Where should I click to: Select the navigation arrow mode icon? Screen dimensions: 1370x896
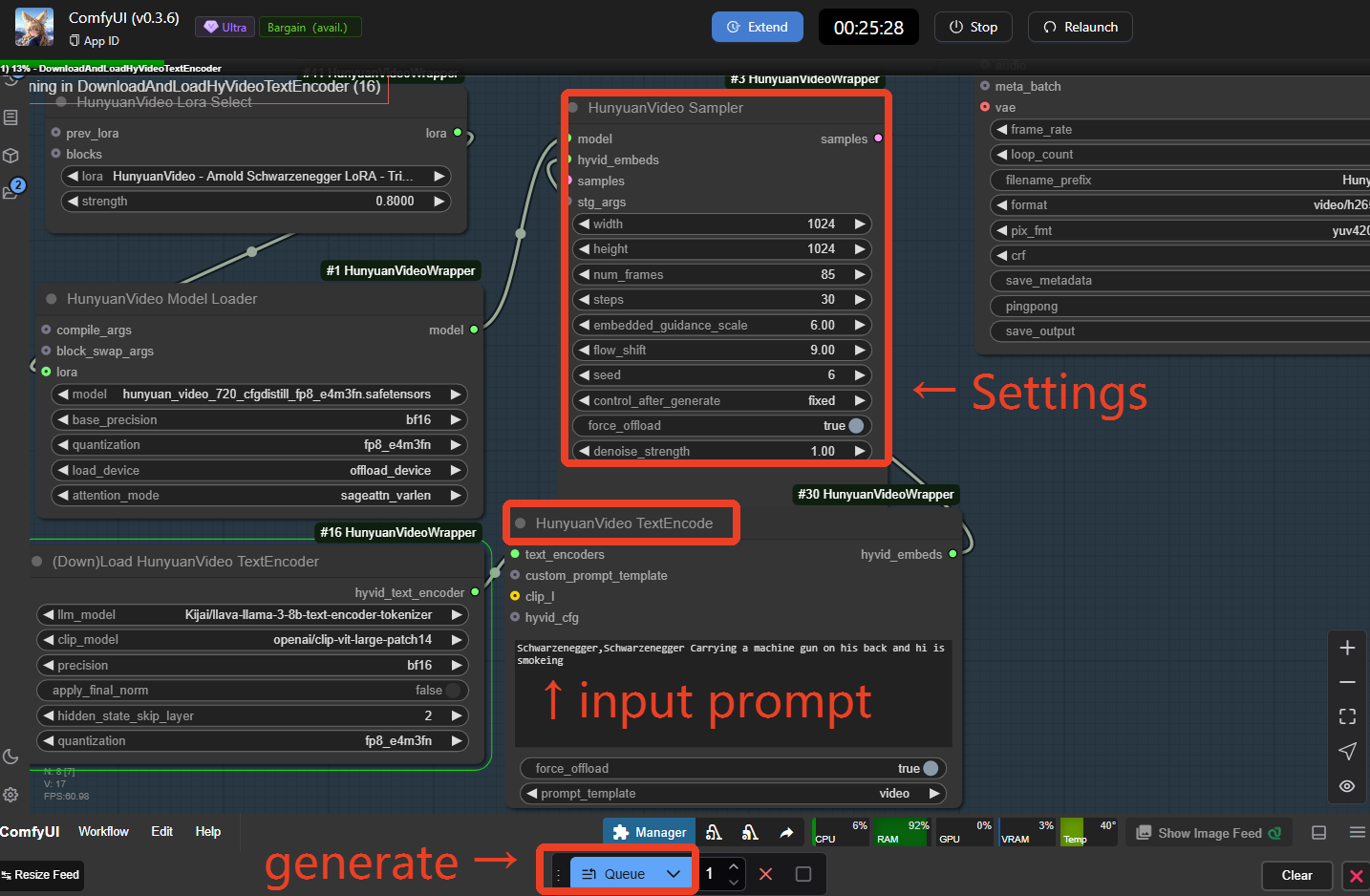1347,751
